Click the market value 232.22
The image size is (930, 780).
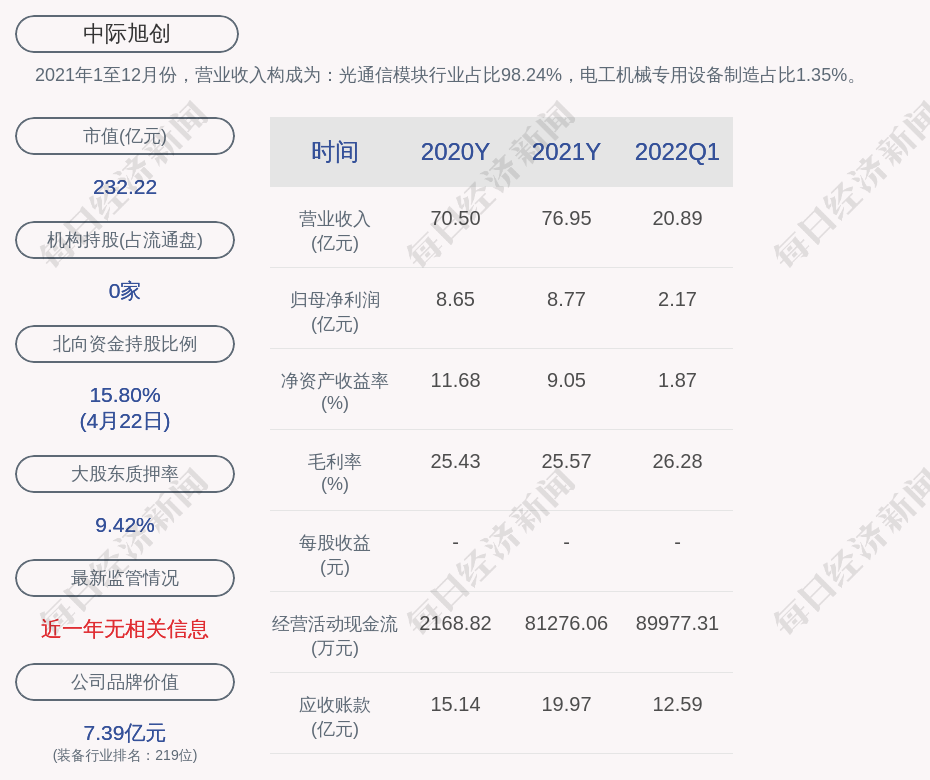[x=125, y=187]
